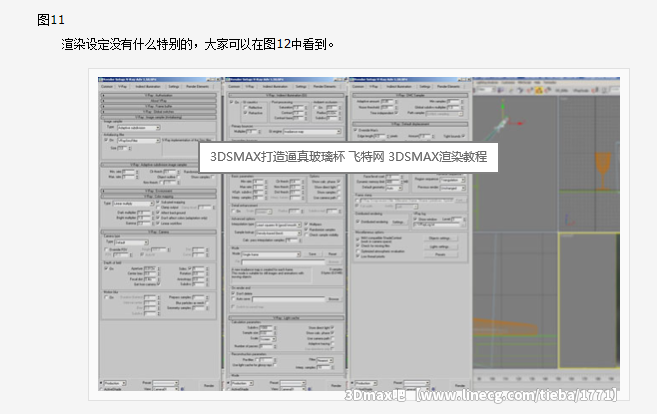Toggle the Affect background checkbox
Image resolution: width=657 pixels, height=414 pixels.
(158, 213)
